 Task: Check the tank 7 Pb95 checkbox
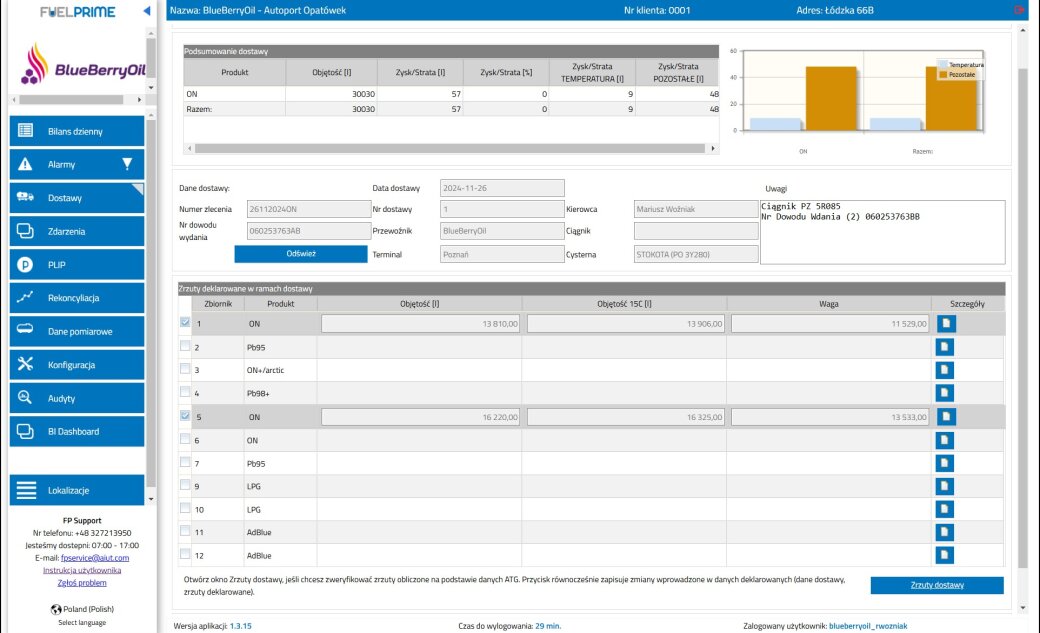(x=185, y=462)
